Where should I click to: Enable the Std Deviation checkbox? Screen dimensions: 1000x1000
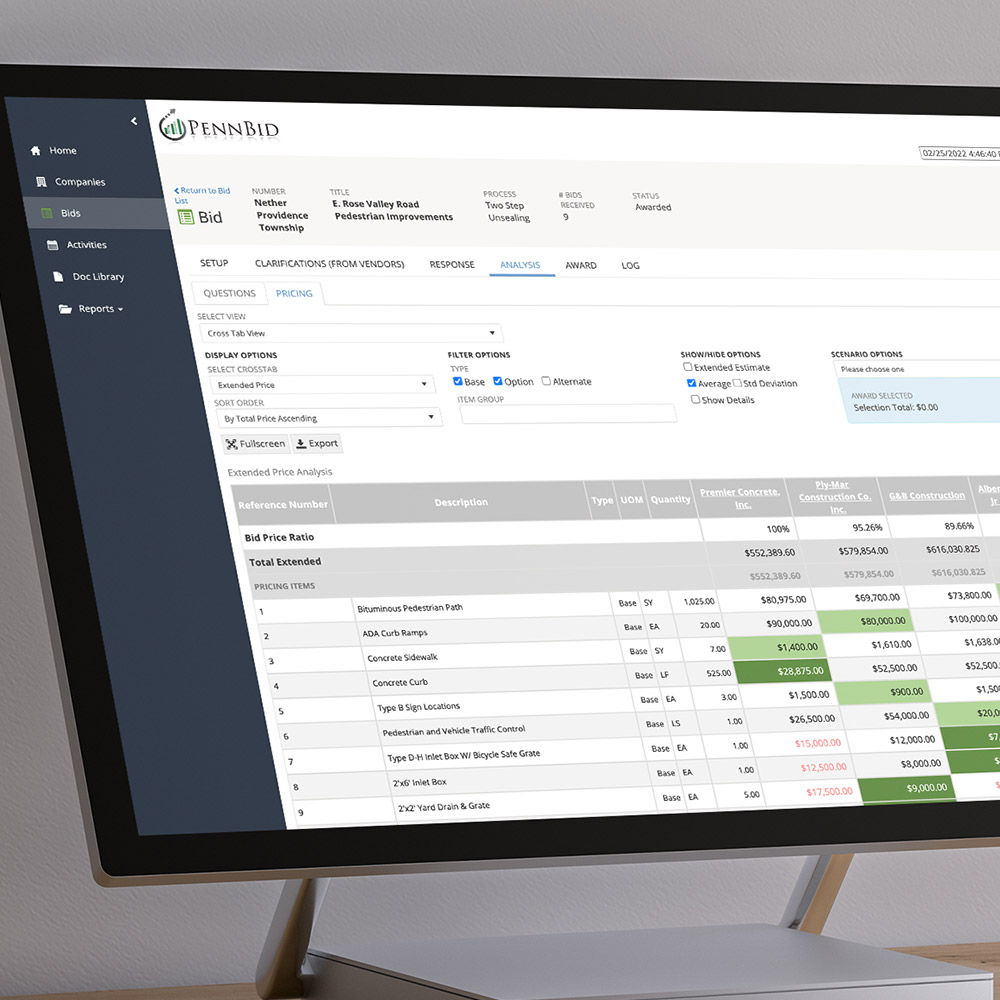737,383
